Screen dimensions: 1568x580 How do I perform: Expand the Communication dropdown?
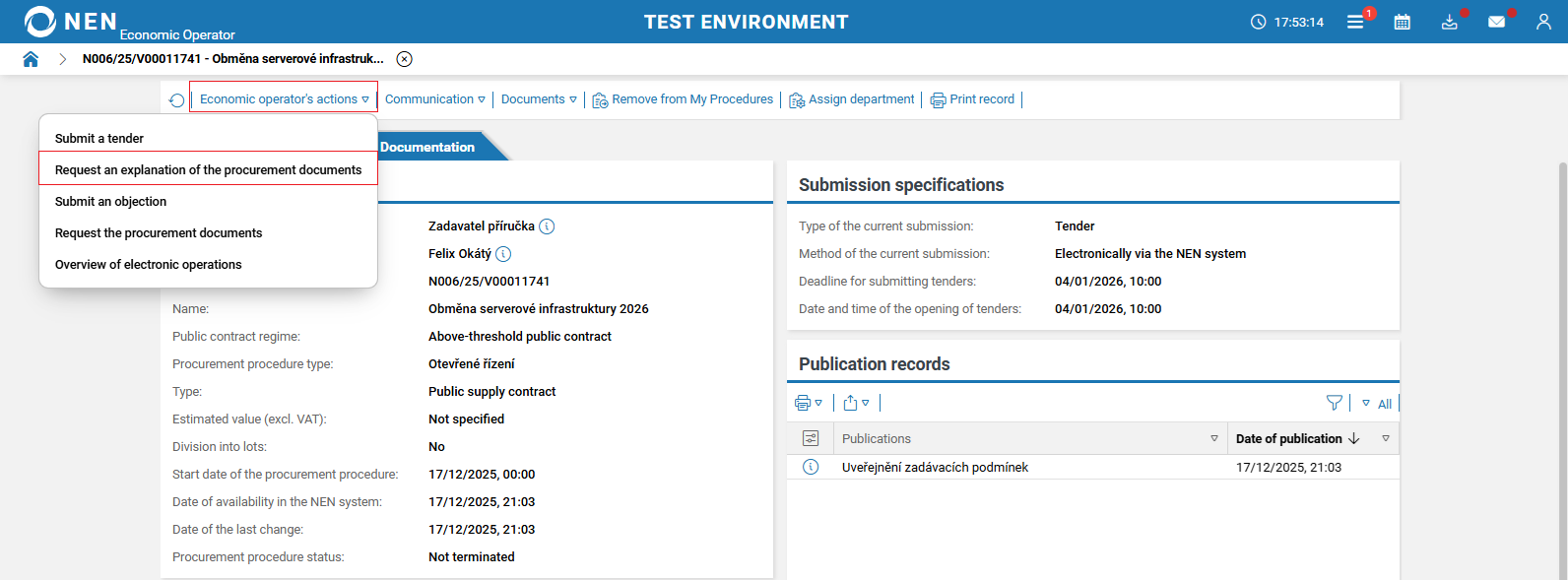[x=434, y=99]
